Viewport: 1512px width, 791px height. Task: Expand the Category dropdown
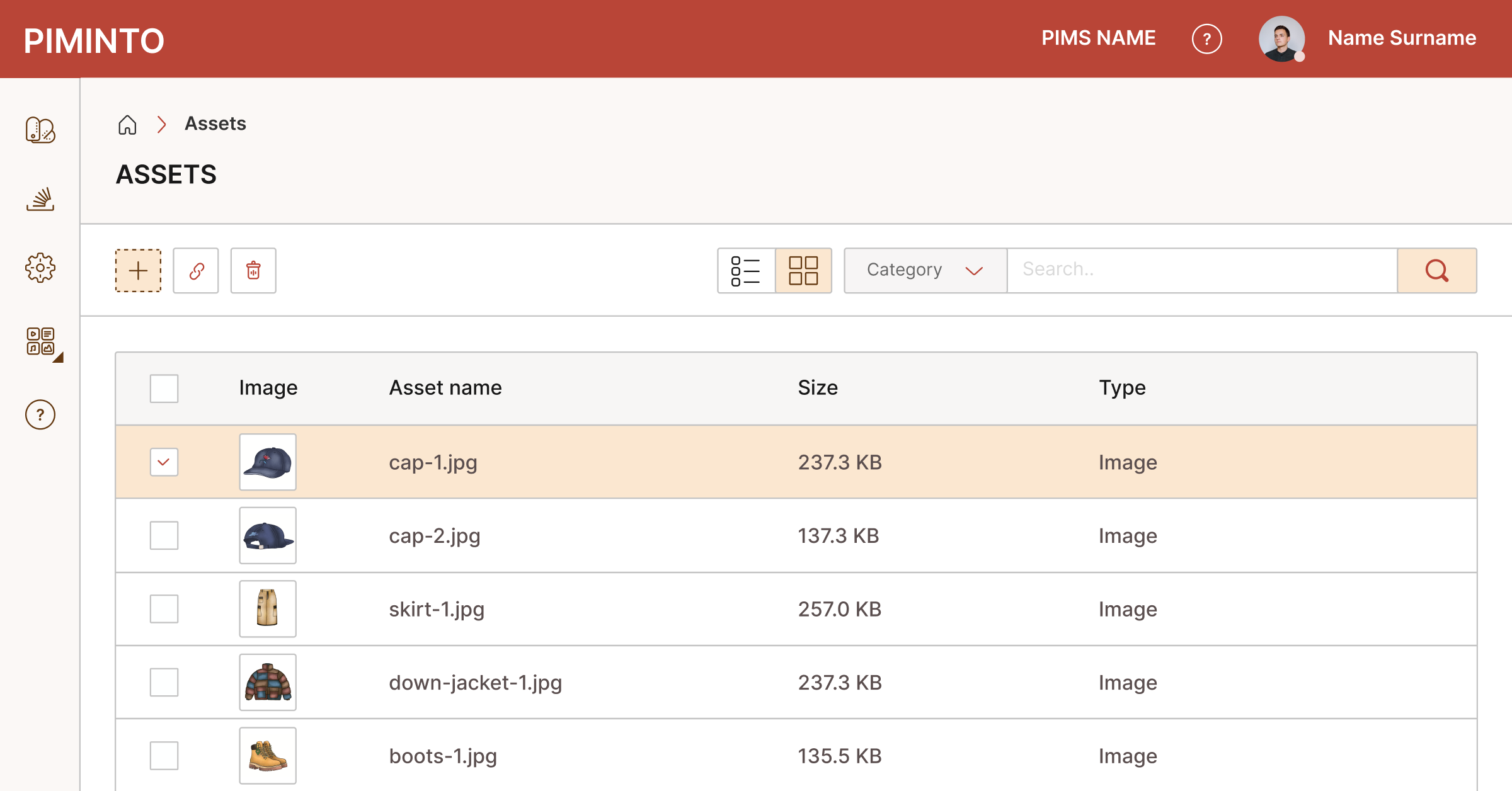click(x=925, y=271)
